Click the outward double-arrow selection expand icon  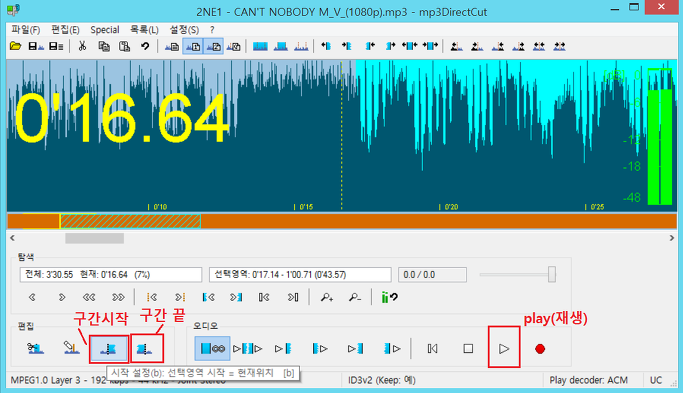[409, 46]
